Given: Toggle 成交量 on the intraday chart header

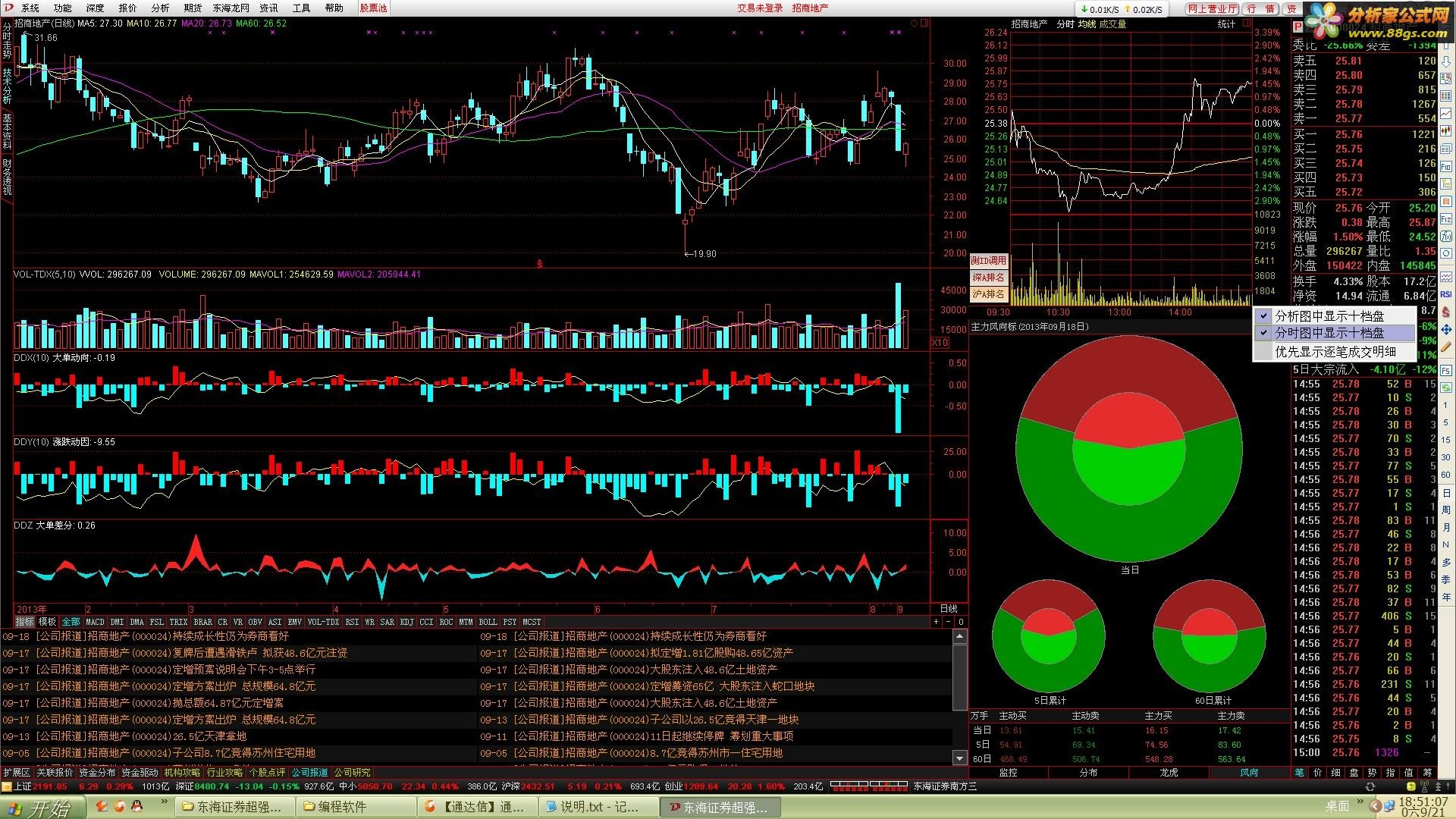Looking at the screenshot, I should pos(1112,24).
